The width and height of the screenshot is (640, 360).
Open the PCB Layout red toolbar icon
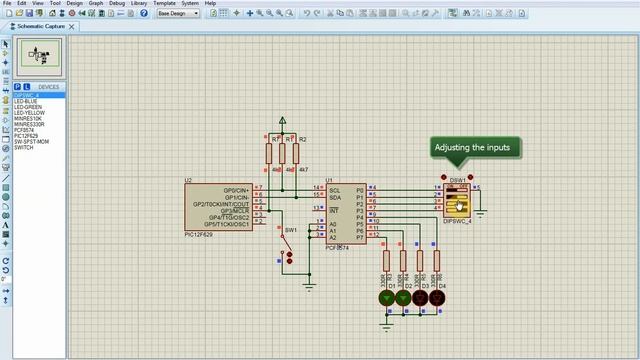point(72,13)
